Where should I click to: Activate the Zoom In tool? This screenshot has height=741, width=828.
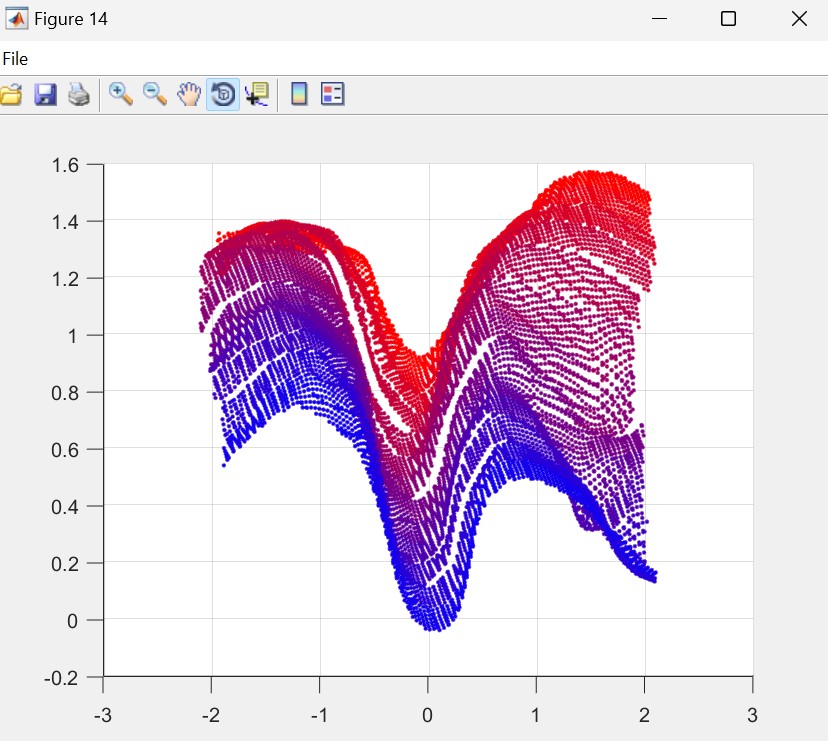point(121,95)
